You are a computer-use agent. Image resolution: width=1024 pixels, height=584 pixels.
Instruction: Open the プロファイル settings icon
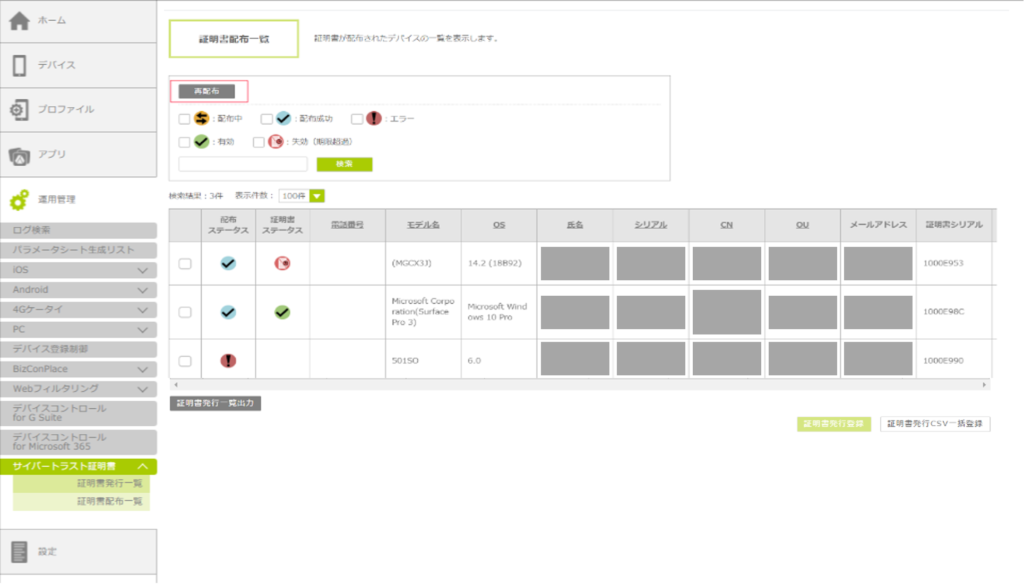pos(19,110)
